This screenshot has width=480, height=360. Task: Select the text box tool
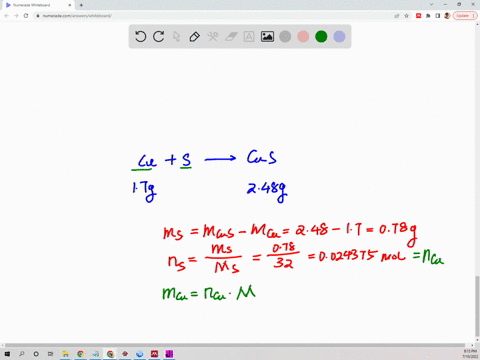coord(249,36)
